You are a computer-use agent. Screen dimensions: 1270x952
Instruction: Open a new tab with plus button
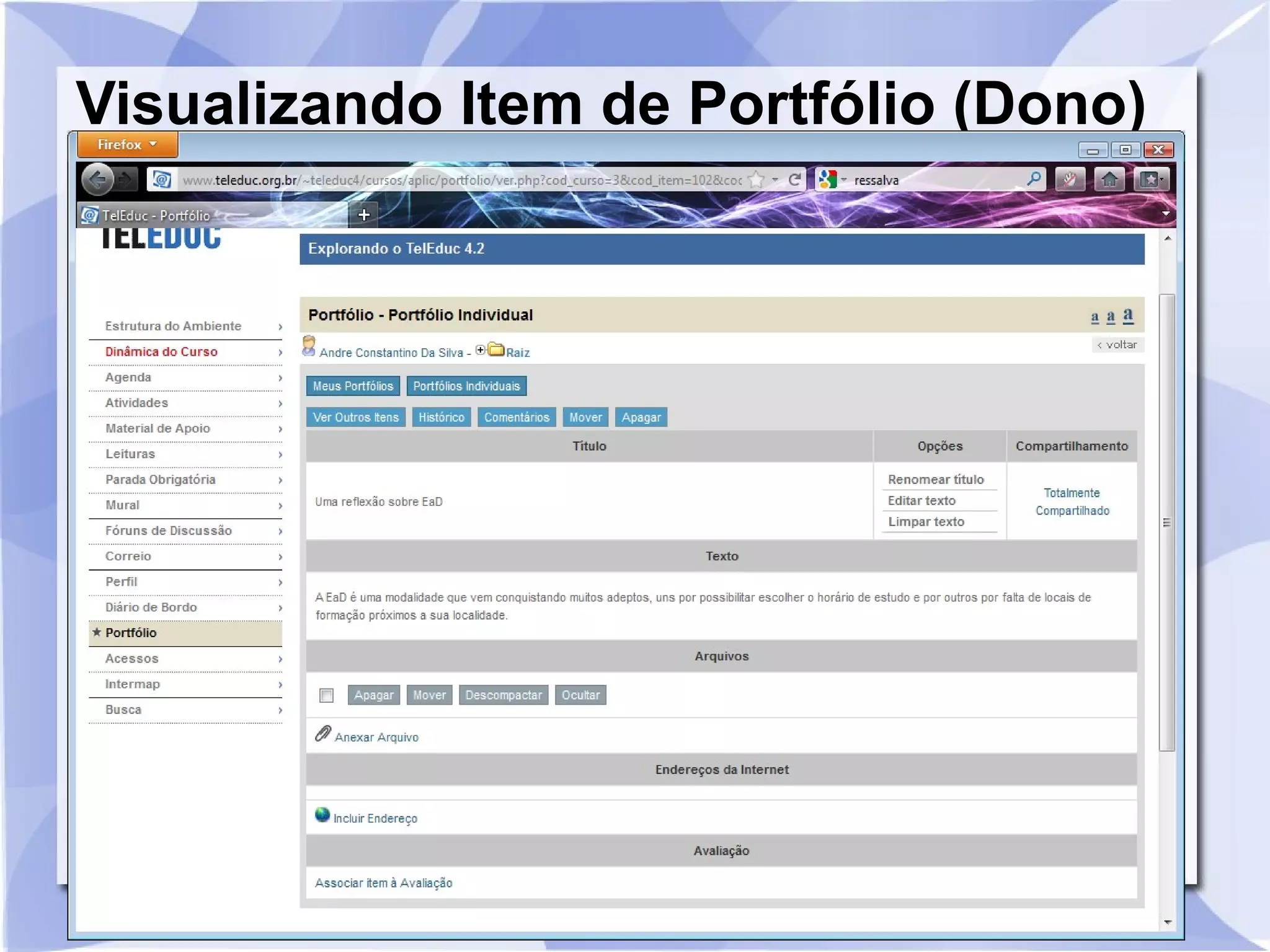click(x=364, y=214)
